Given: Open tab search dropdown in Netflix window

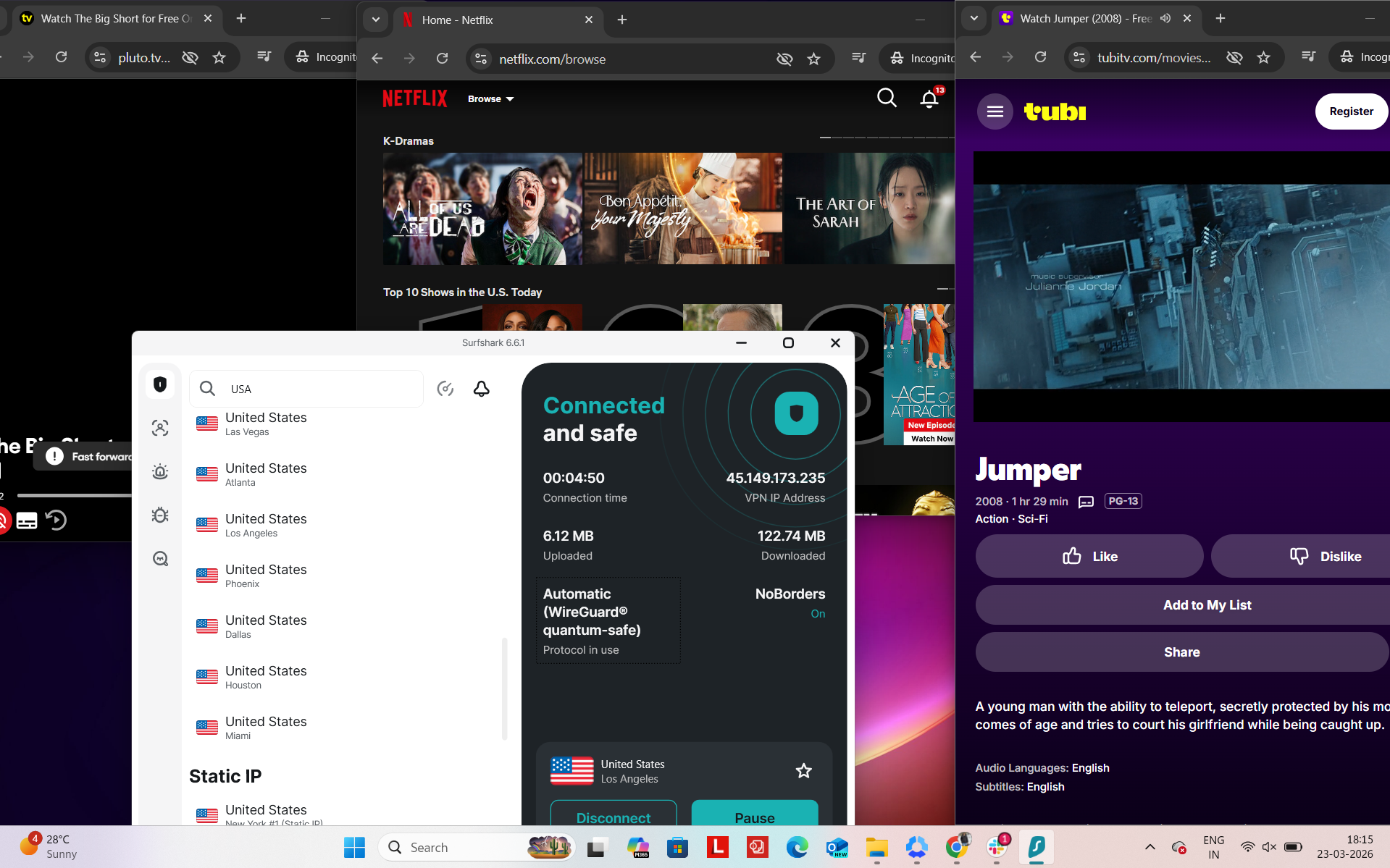Looking at the screenshot, I should point(375,20).
